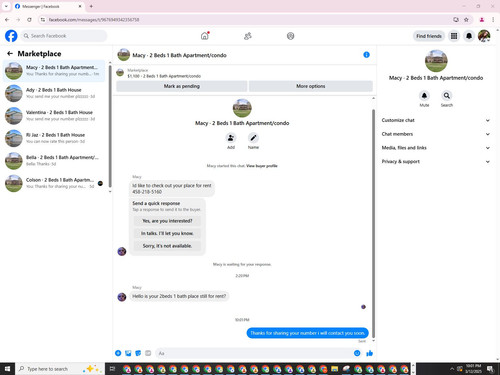Open the Facebook home feed icon

pos(205,36)
